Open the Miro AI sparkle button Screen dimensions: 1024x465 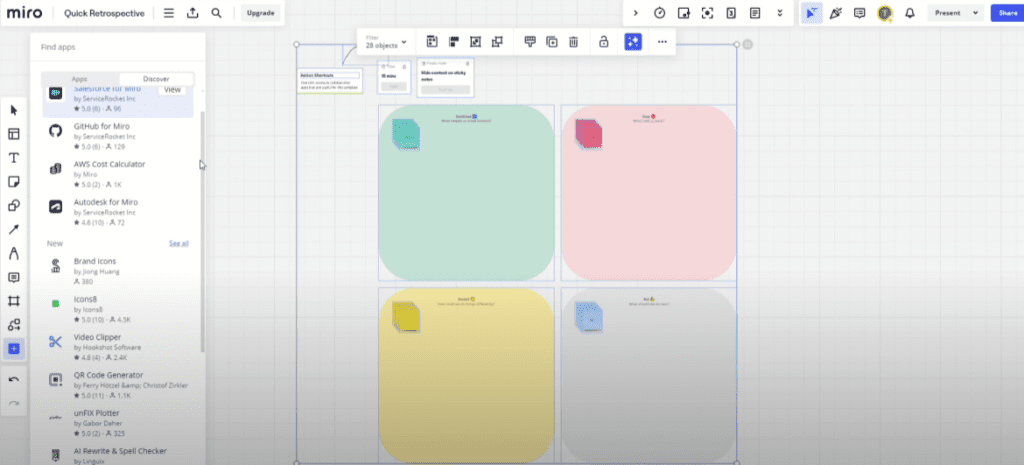pos(632,42)
